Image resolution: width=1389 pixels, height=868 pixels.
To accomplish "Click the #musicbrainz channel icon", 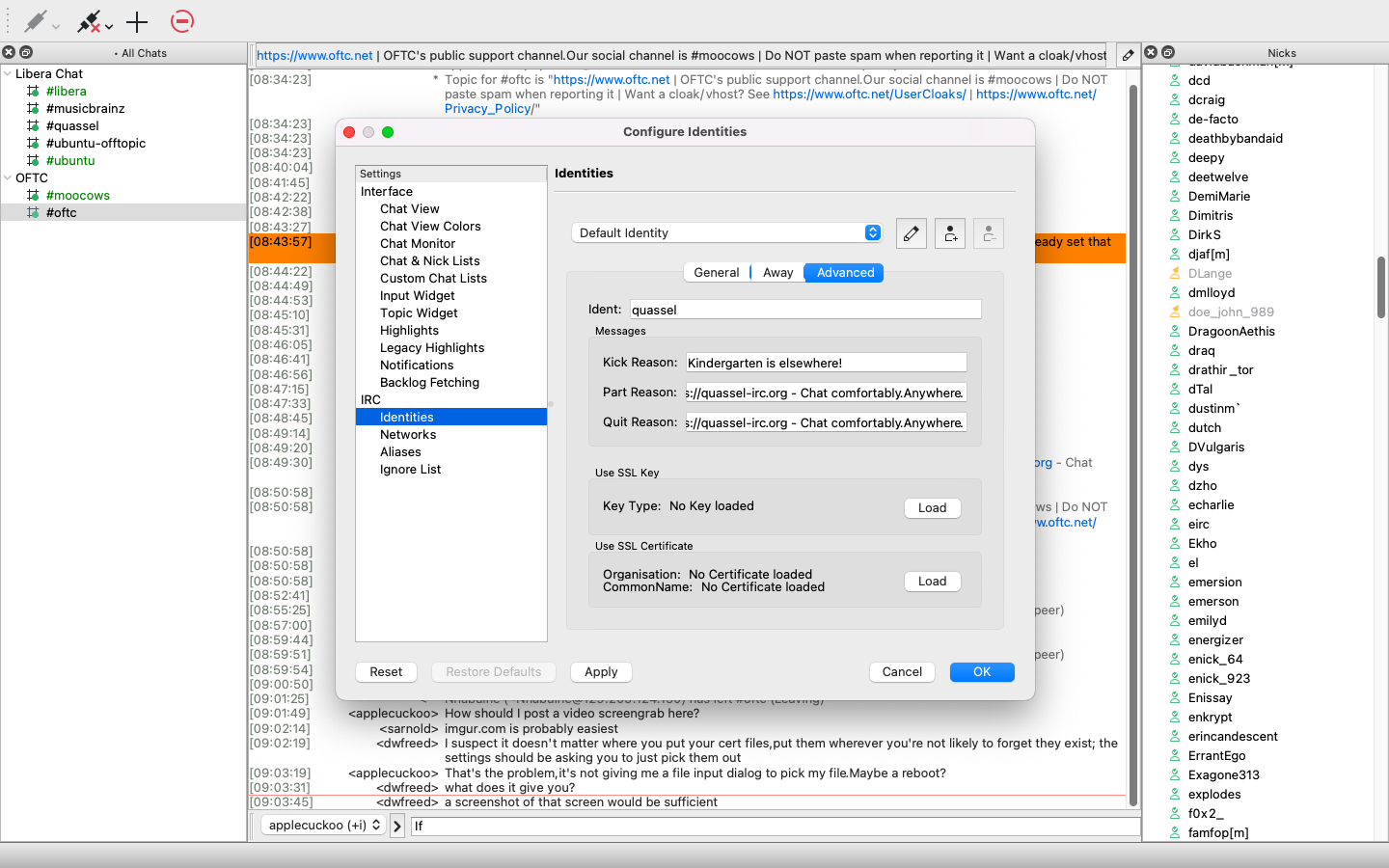I will 33,108.
